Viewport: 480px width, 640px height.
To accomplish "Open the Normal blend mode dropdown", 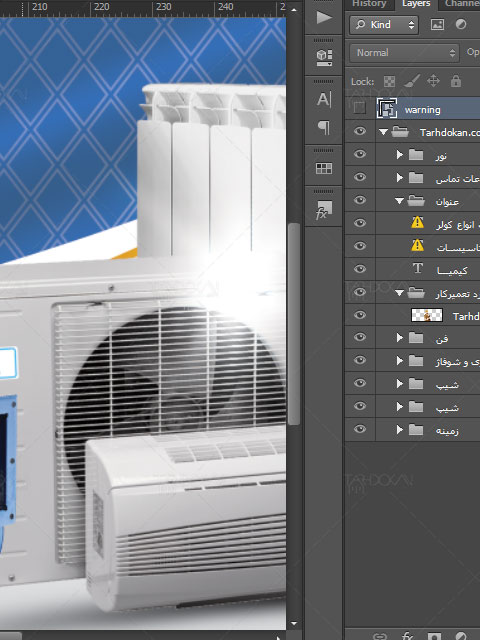I will click(x=404, y=53).
